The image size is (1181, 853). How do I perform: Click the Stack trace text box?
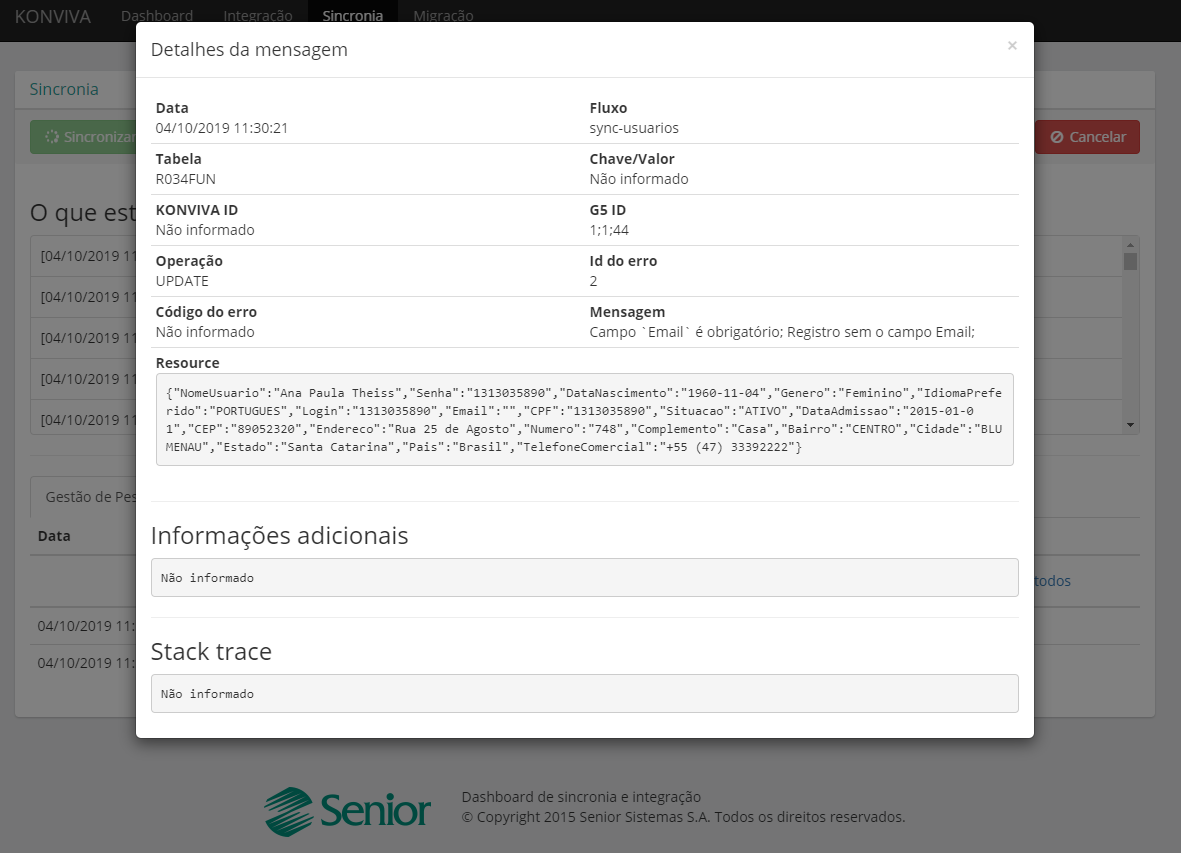584,694
